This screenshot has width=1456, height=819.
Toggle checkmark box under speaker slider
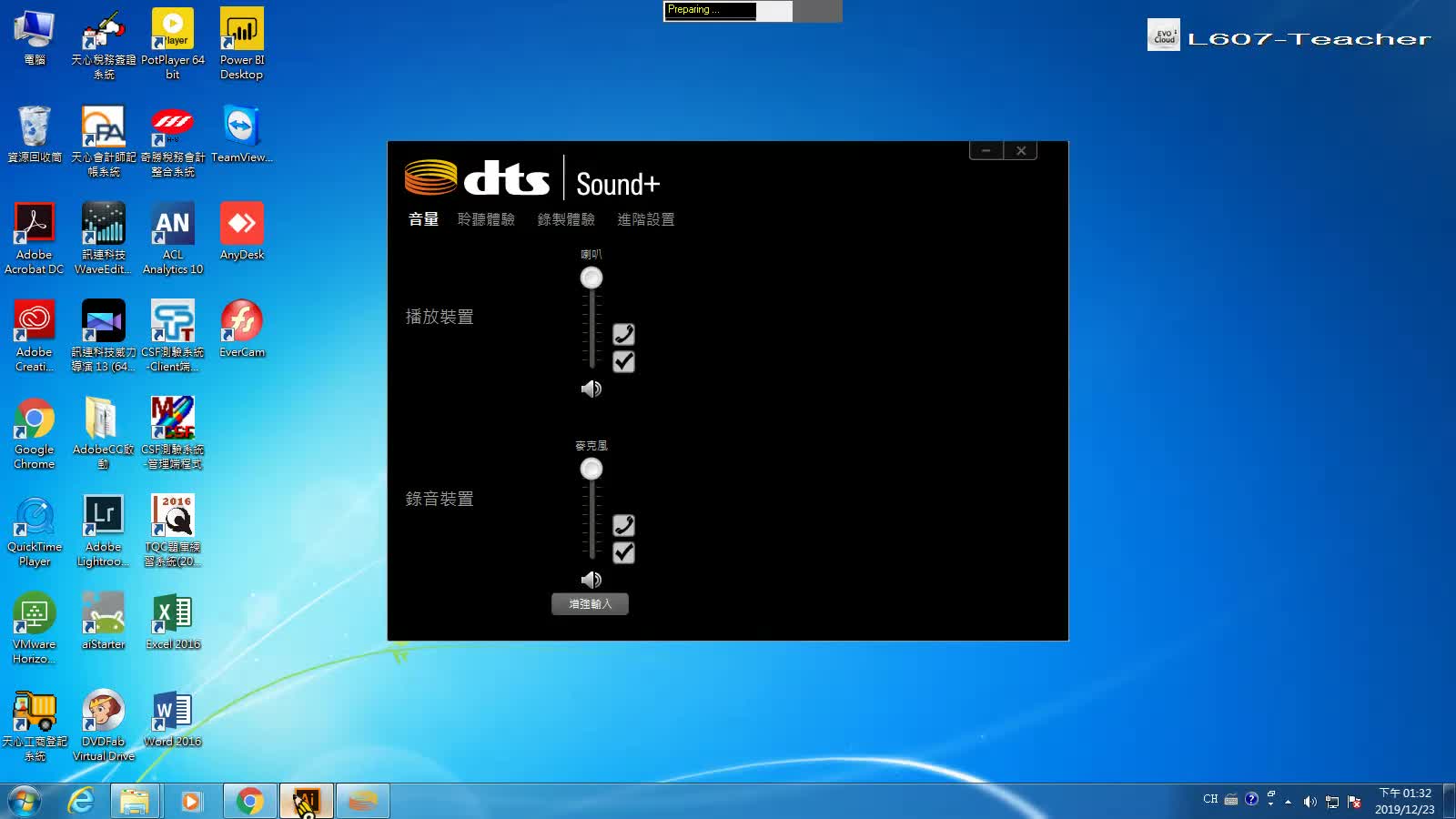point(623,361)
